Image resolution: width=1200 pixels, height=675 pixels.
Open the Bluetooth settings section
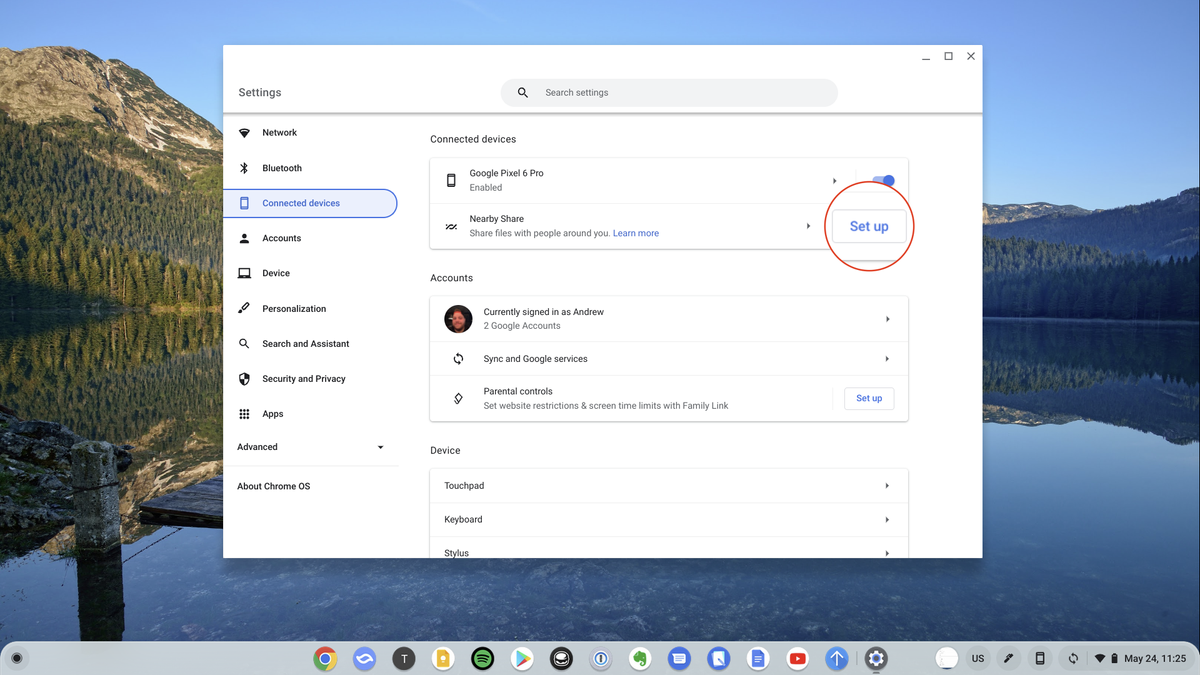[283, 167]
